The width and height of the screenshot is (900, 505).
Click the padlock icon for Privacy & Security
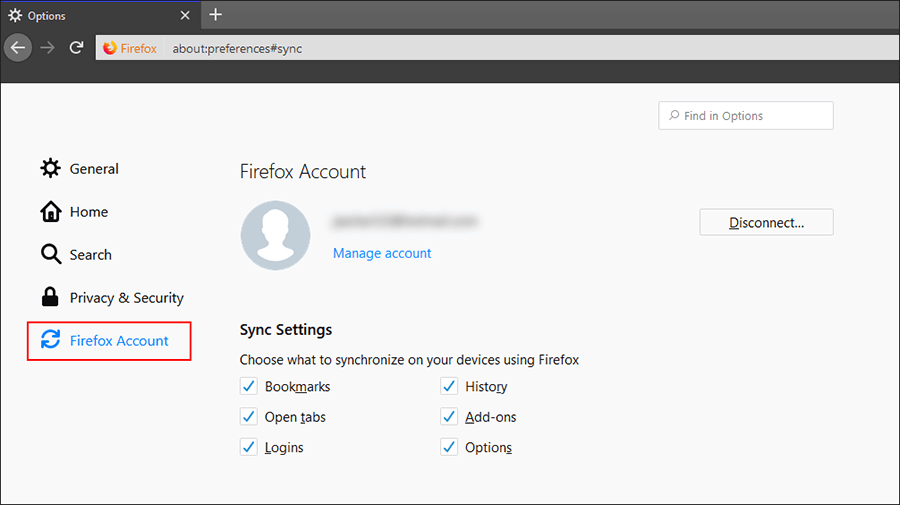pyautogui.click(x=50, y=297)
